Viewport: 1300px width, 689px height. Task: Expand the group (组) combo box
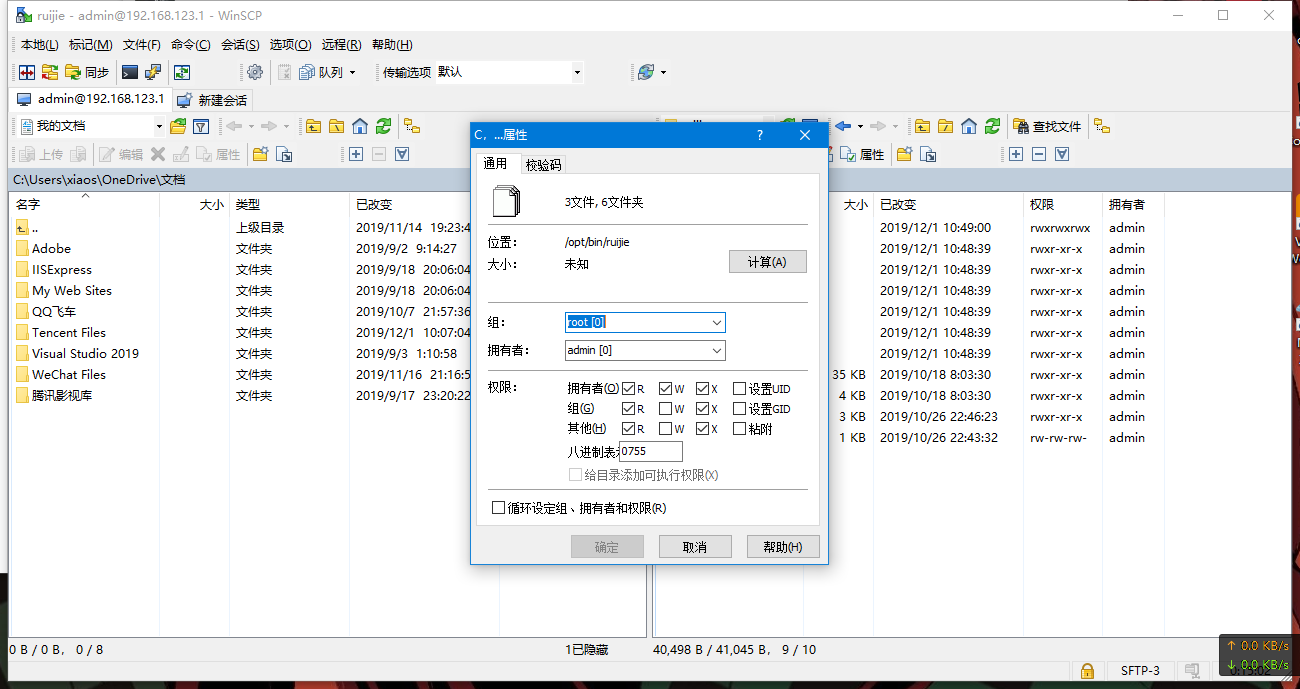(x=716, y=322)
